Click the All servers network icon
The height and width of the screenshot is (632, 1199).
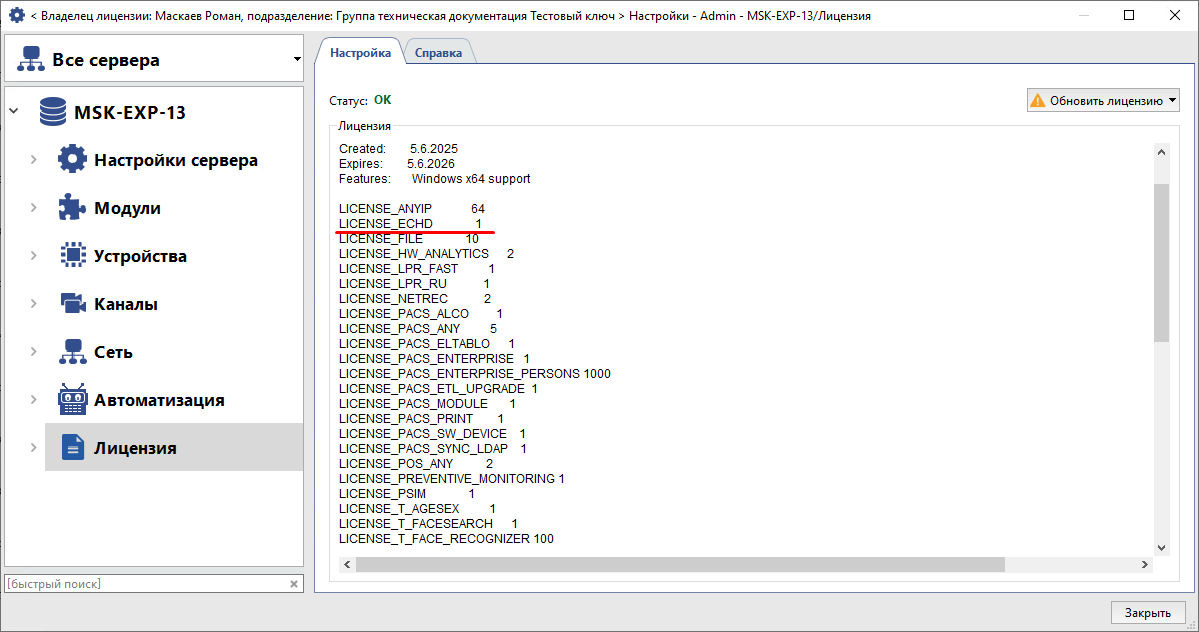point(31,59)
